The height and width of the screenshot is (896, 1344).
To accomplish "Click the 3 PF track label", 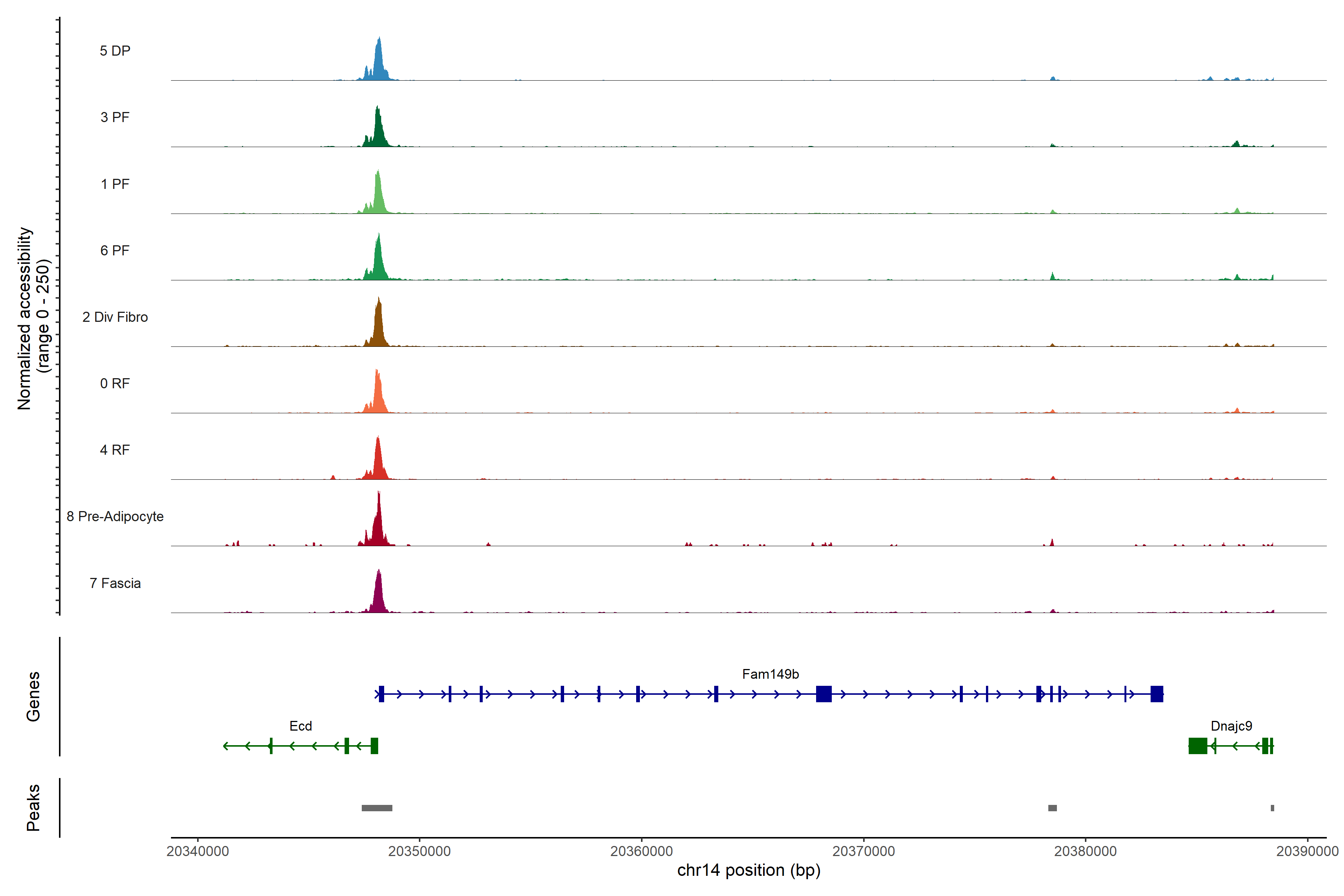I will tap(115, 118).
